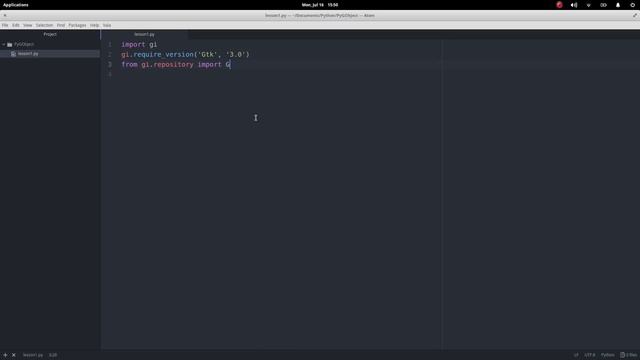640x360 pixels.
Task: Click the X icon in the status bar
Action: click(x=13, y=355)
